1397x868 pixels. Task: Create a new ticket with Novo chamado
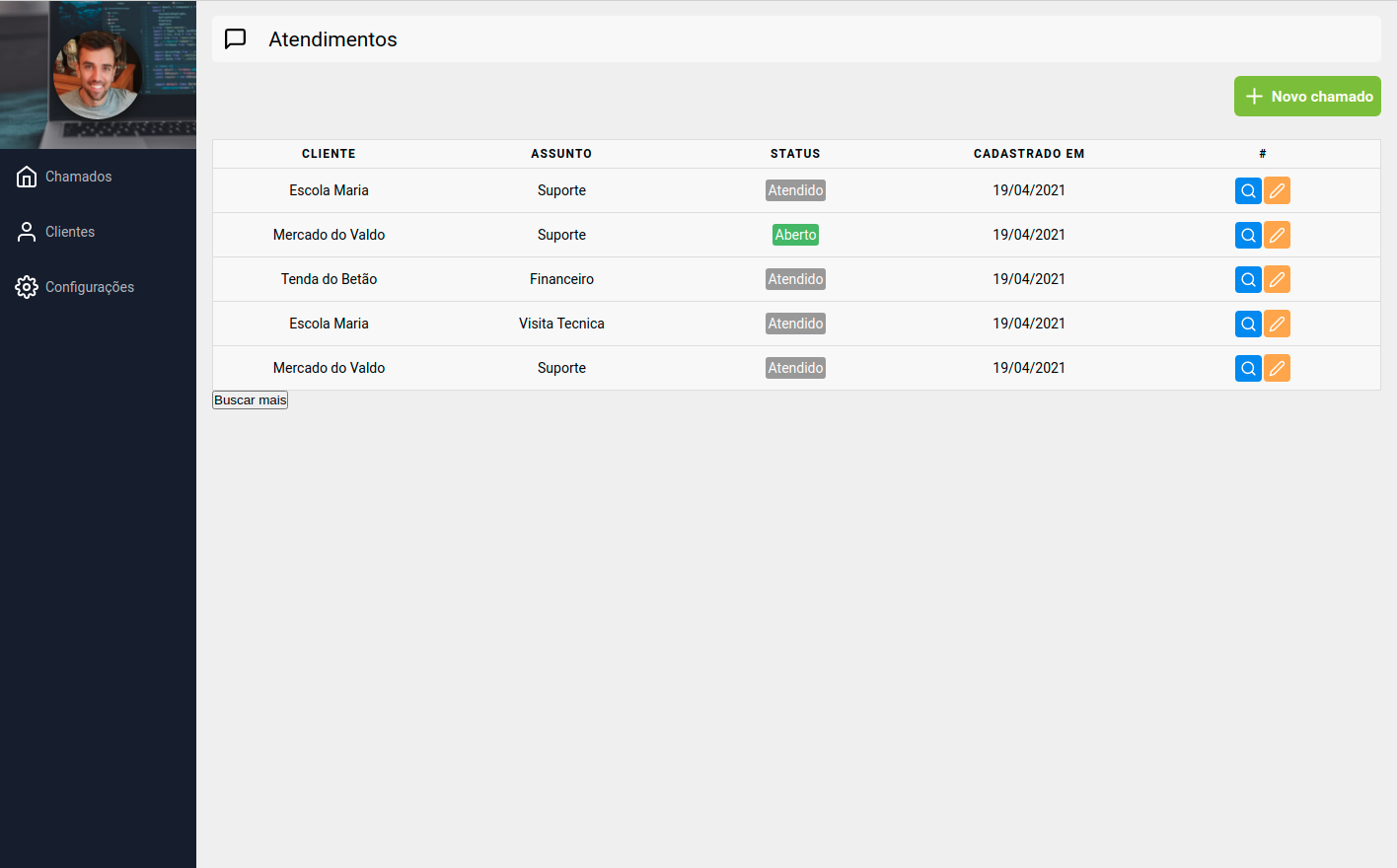[1307, 97]
